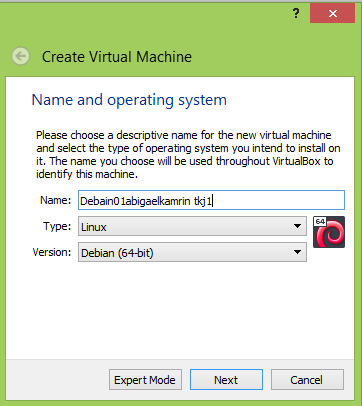Click the Next button
Screen dimensions: 362x406
coord(226,380)
